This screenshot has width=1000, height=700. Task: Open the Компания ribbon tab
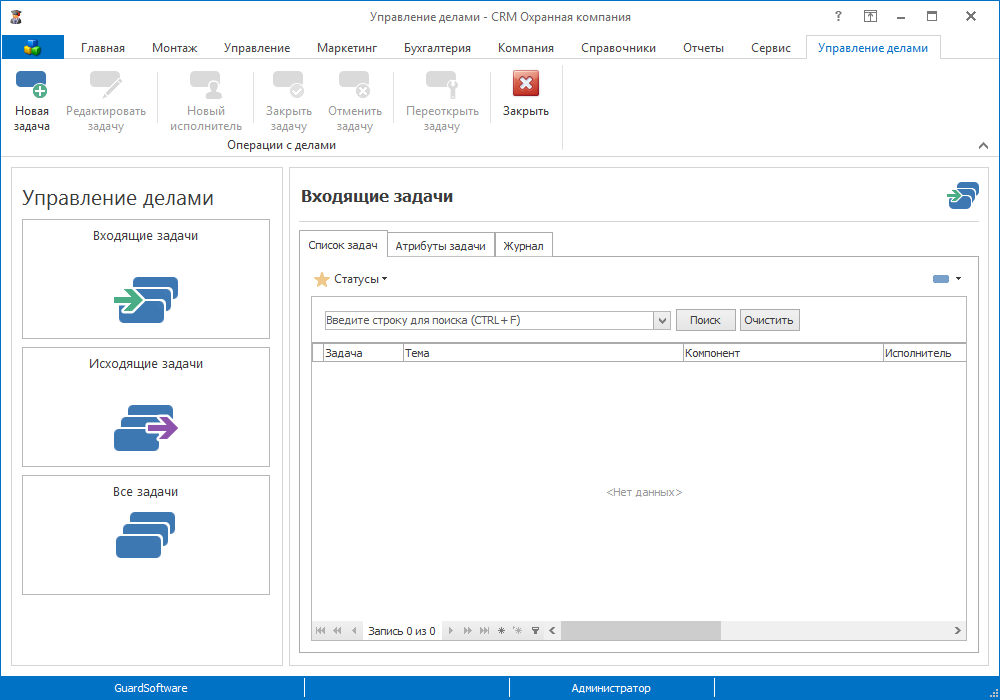coord(526,48)
